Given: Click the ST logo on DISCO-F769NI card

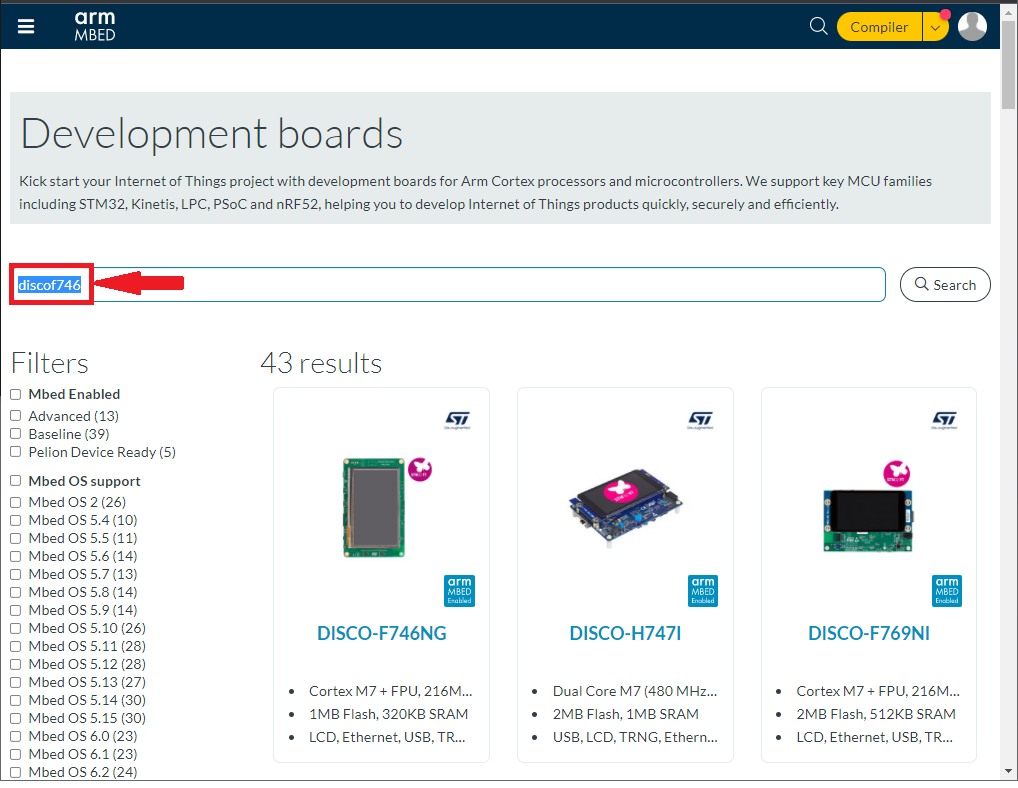Looking at the screenshot, I should (x=945, y=420).
